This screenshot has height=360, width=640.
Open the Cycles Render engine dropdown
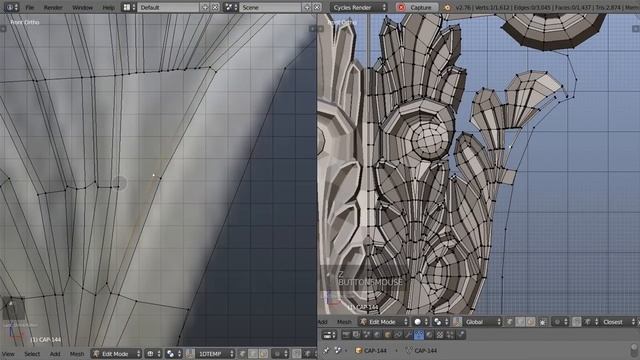[x=358, y=7]
